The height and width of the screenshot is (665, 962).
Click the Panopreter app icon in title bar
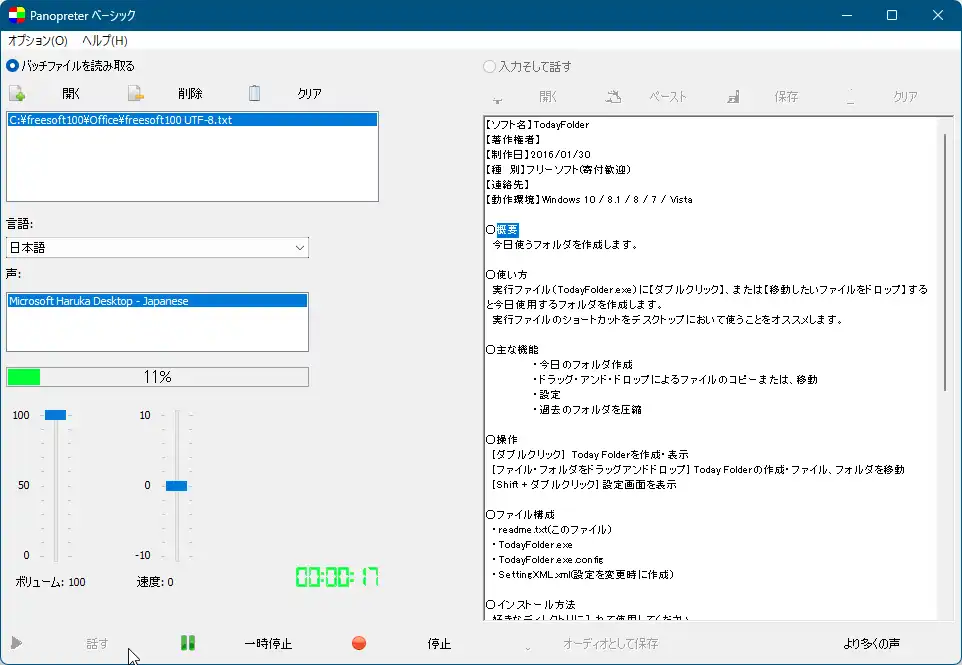pos(16,16)
